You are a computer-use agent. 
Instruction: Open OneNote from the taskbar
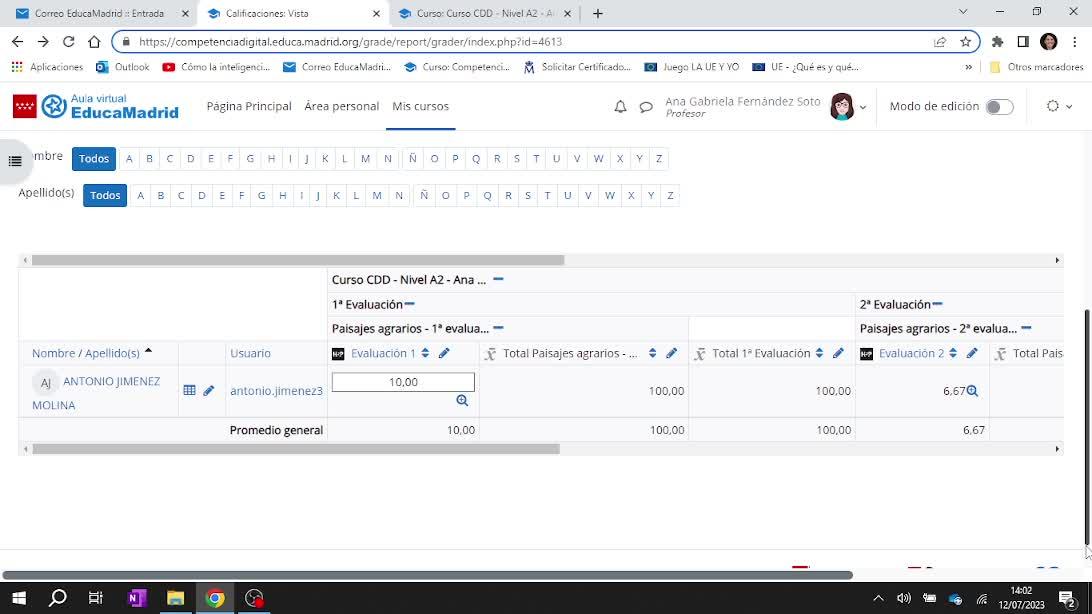point(136,598)
